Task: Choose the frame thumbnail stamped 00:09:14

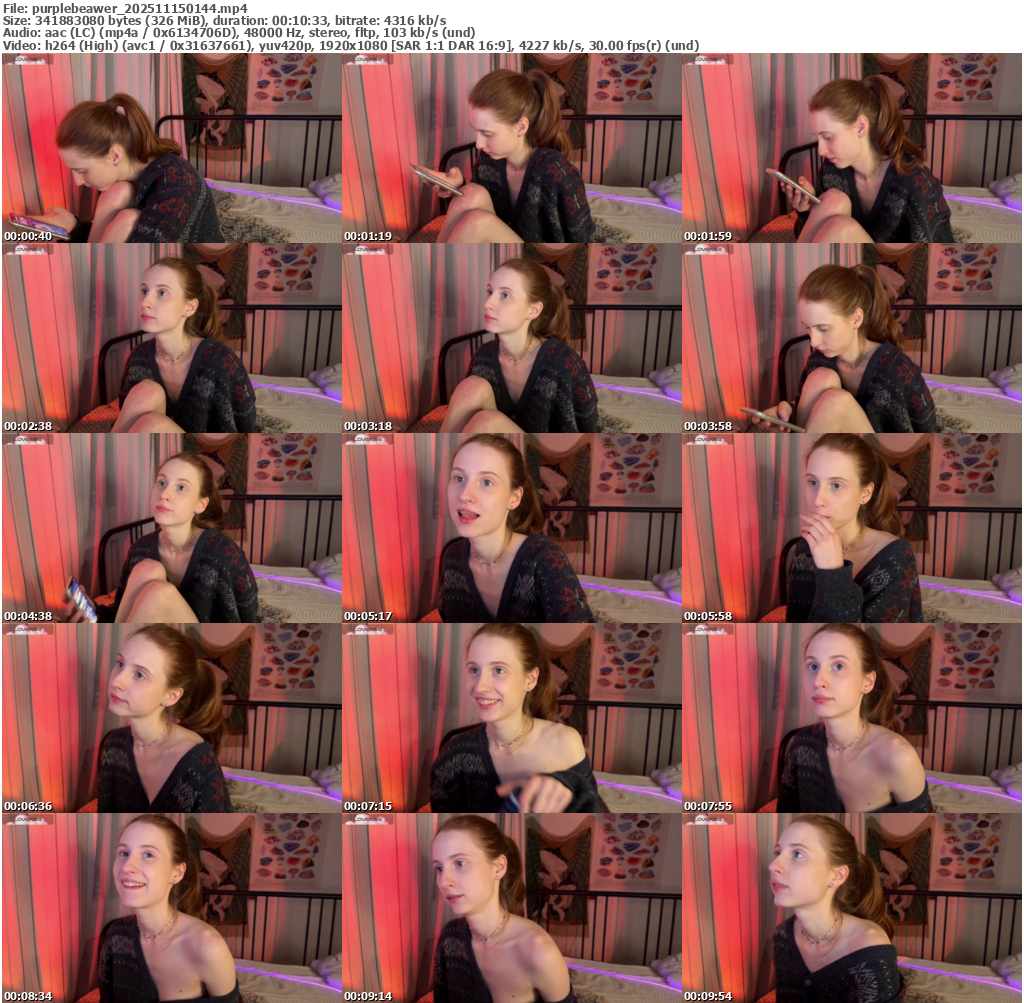Action: (x=511, y=908)
